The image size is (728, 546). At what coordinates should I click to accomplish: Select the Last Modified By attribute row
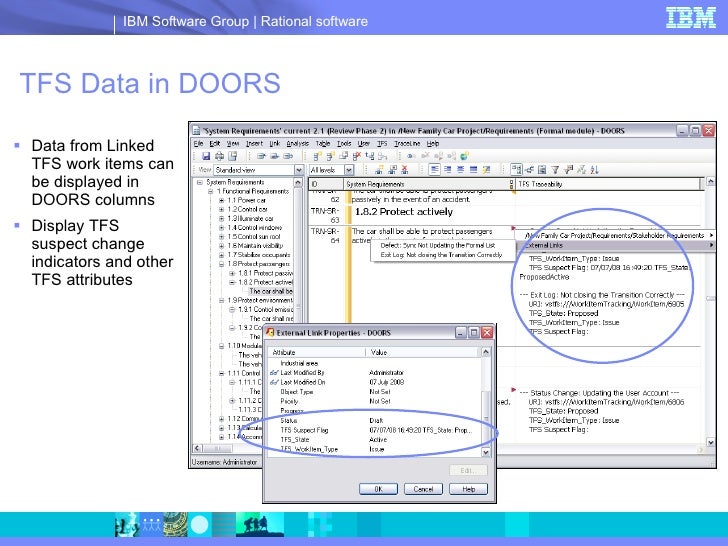[375, 373]
